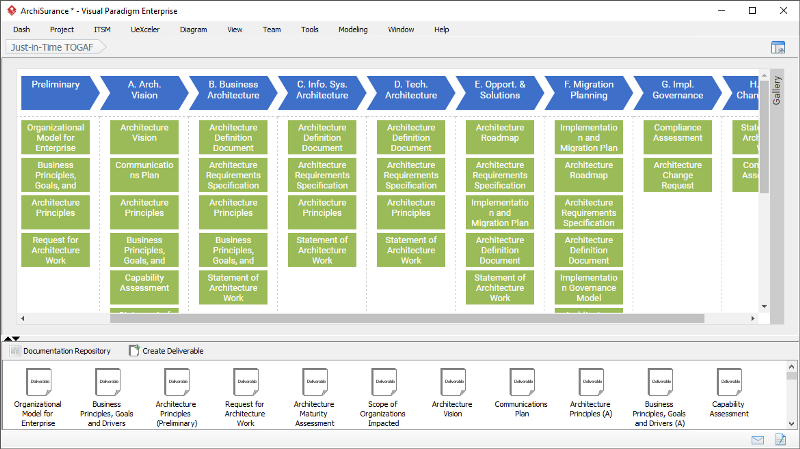The height and width of the screenshot is (449, 800).
Task: Click Scope of Organizations Impacted deliverable icon
Action: (x=383, y=382)
